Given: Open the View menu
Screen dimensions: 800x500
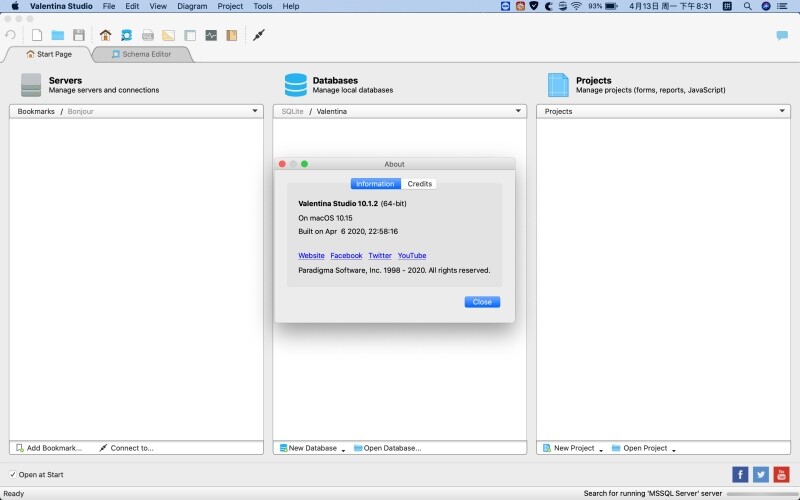Looking at the screenshot, I should (x=158, y=6).
